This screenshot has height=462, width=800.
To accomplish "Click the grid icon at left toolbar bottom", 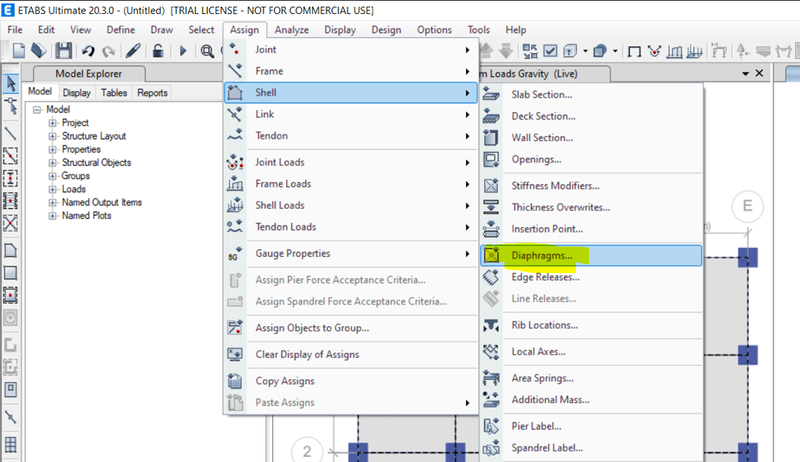I will [x=10, y=445].
